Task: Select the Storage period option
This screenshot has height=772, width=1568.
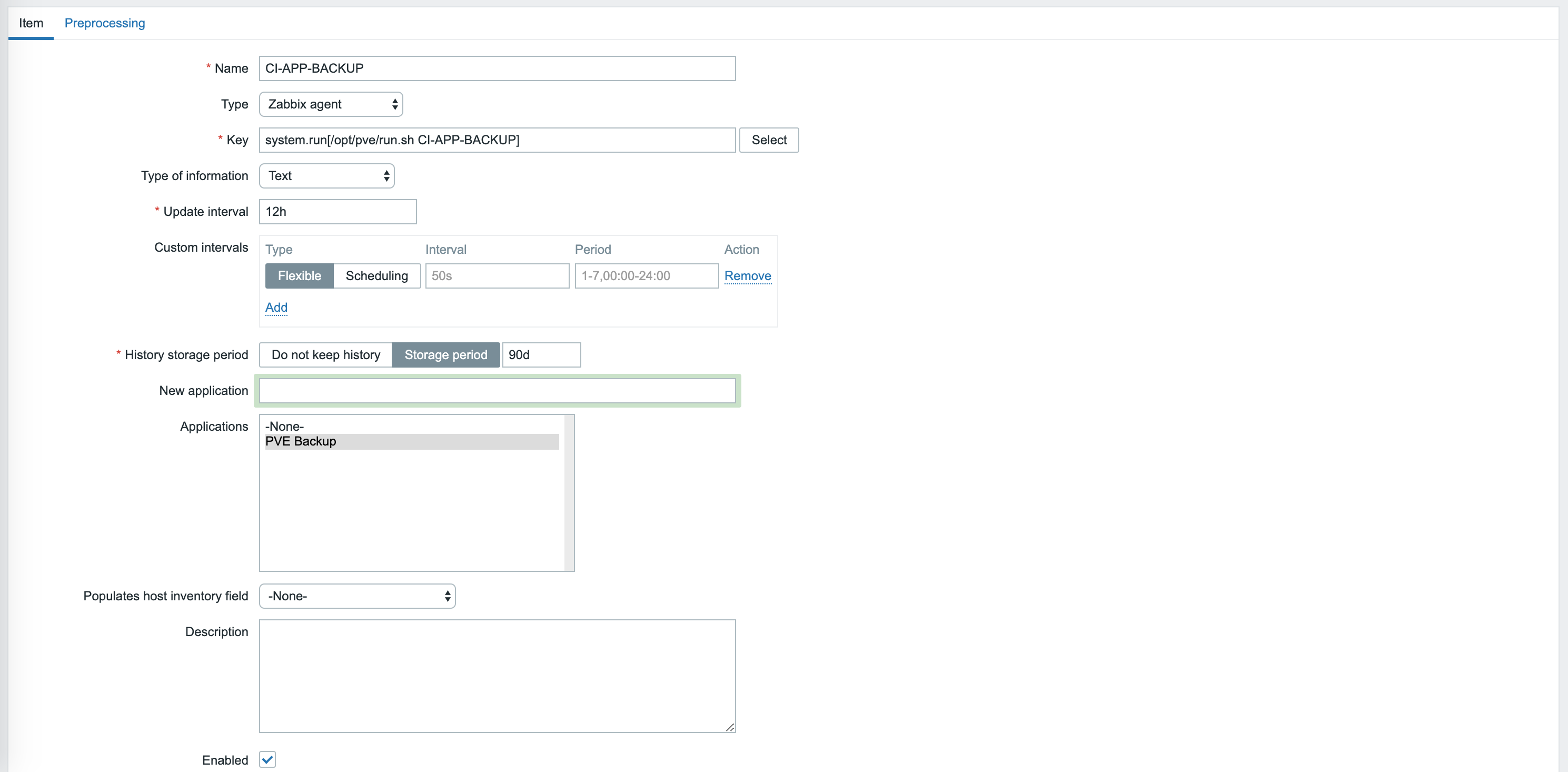Action: click(445, 355)
